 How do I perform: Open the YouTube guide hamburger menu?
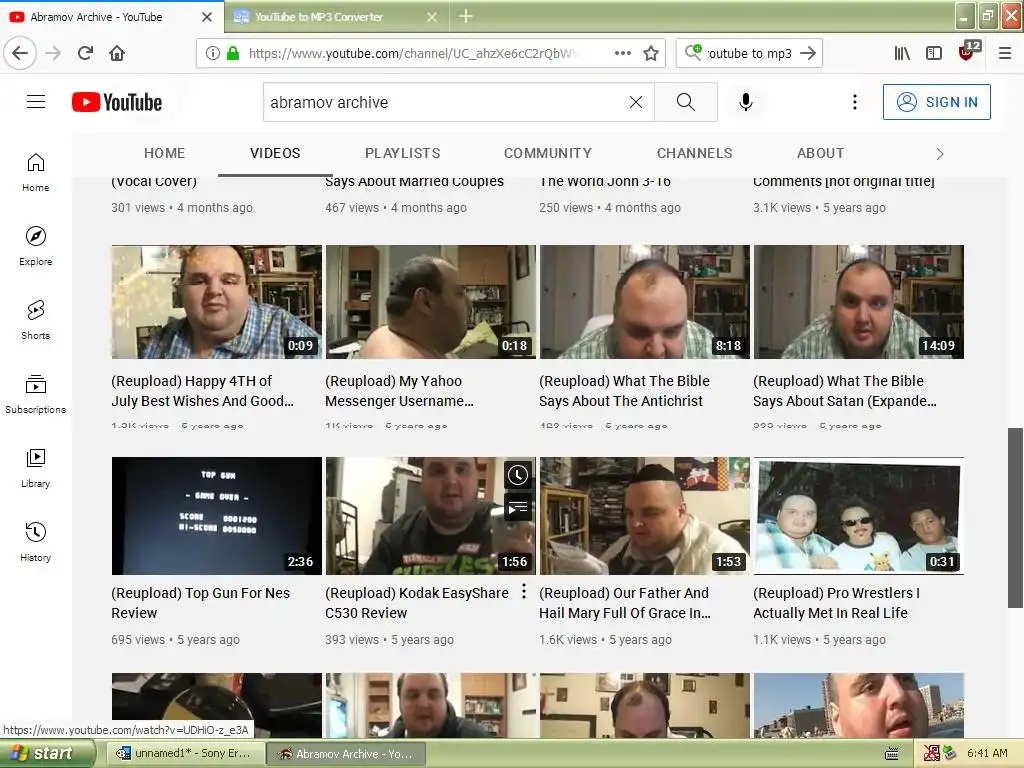pos(36,102)
